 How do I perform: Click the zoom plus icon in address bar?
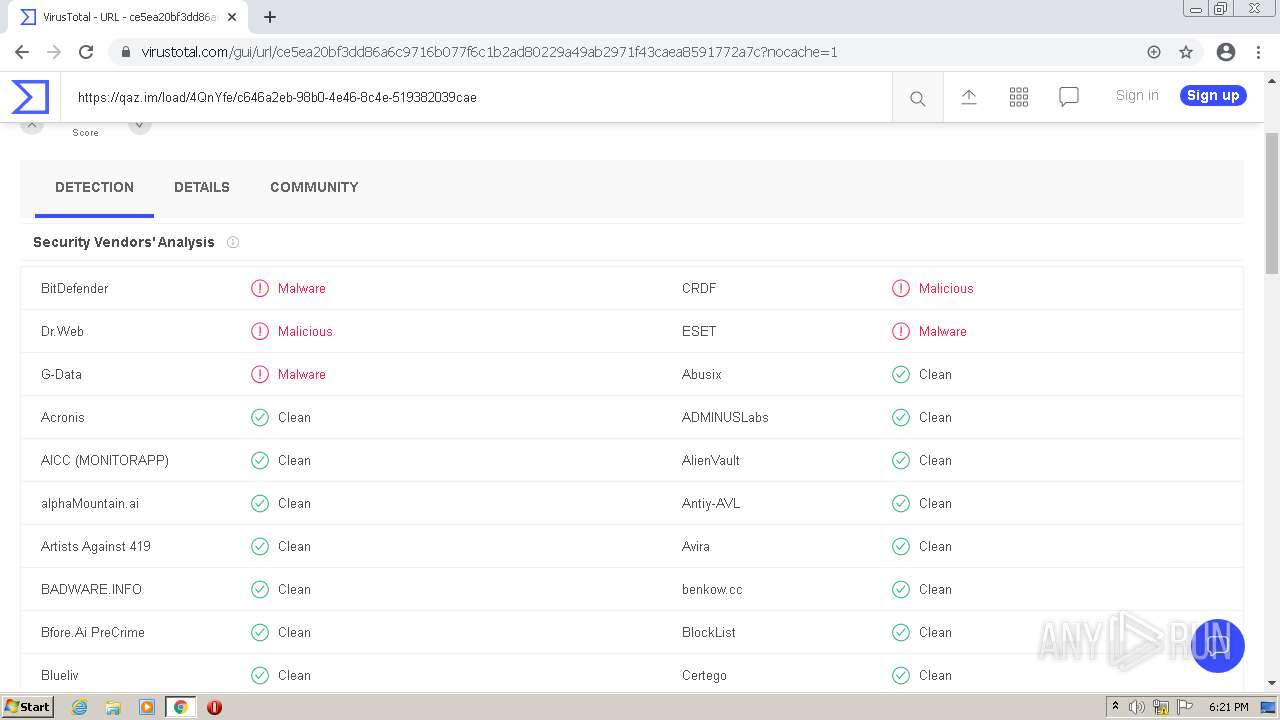point(1154,52)
